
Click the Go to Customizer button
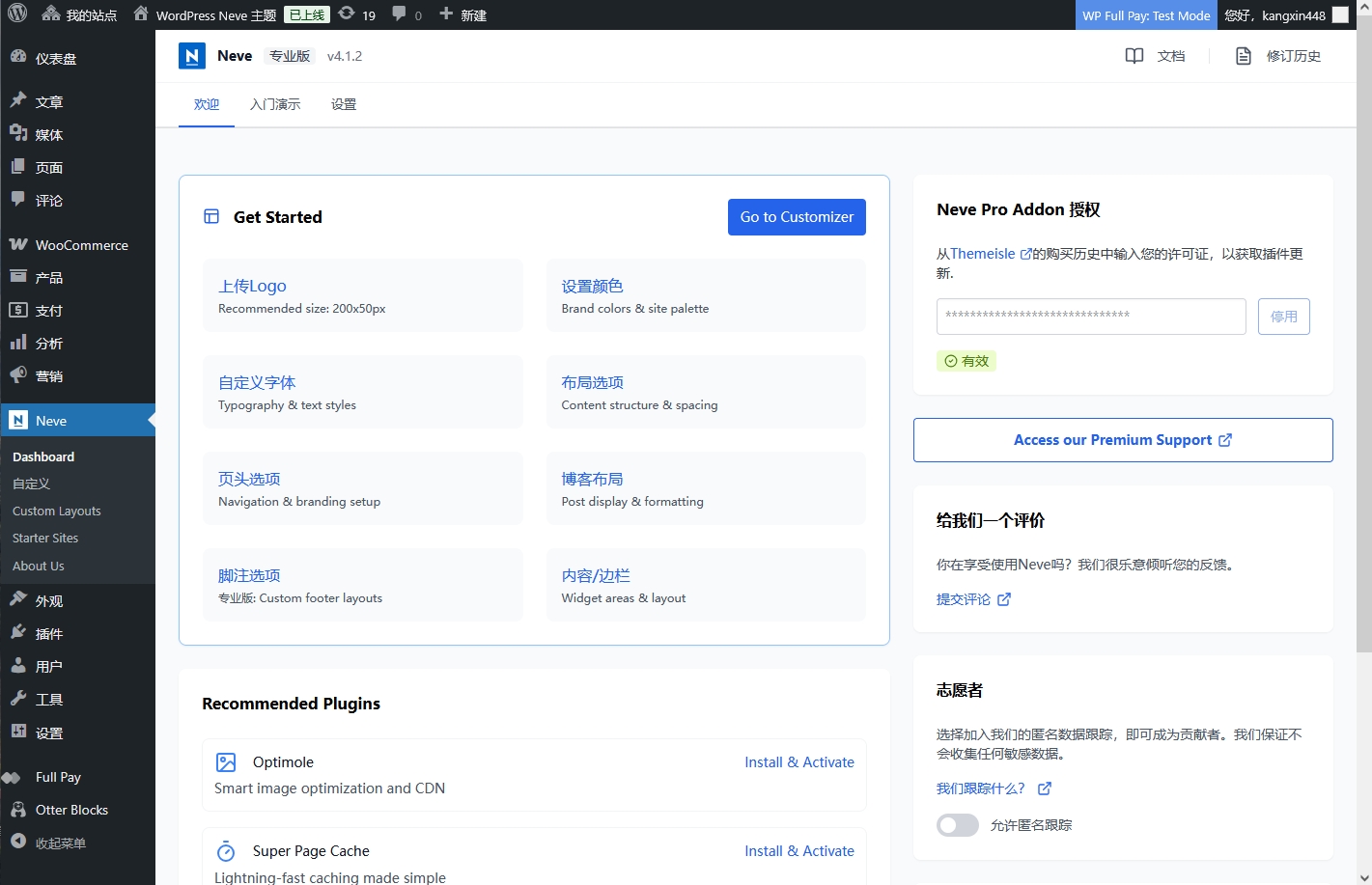[797, 217]
